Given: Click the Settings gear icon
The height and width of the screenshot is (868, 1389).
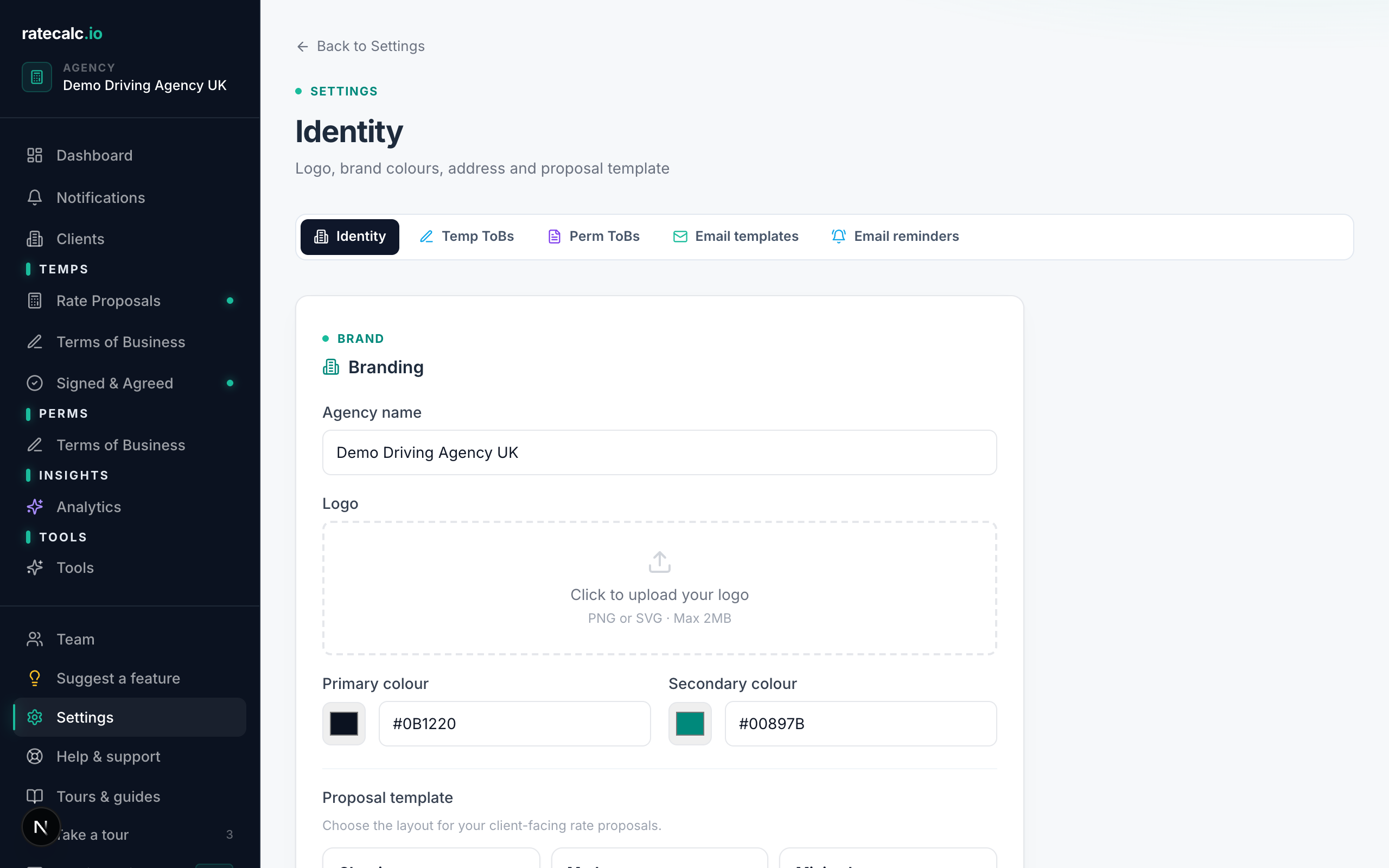Looking at the screenshot, I should point(34,717).
